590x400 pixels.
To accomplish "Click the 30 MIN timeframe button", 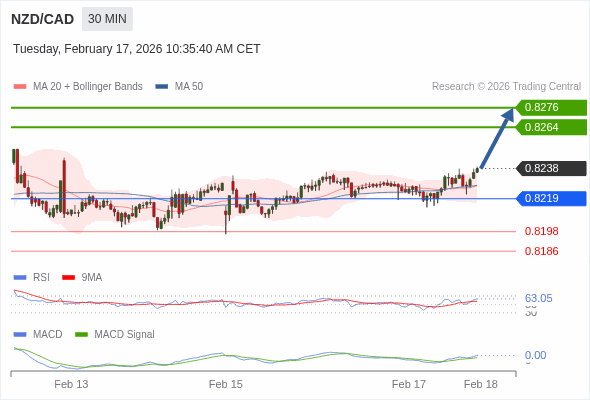I will point(107,19).
